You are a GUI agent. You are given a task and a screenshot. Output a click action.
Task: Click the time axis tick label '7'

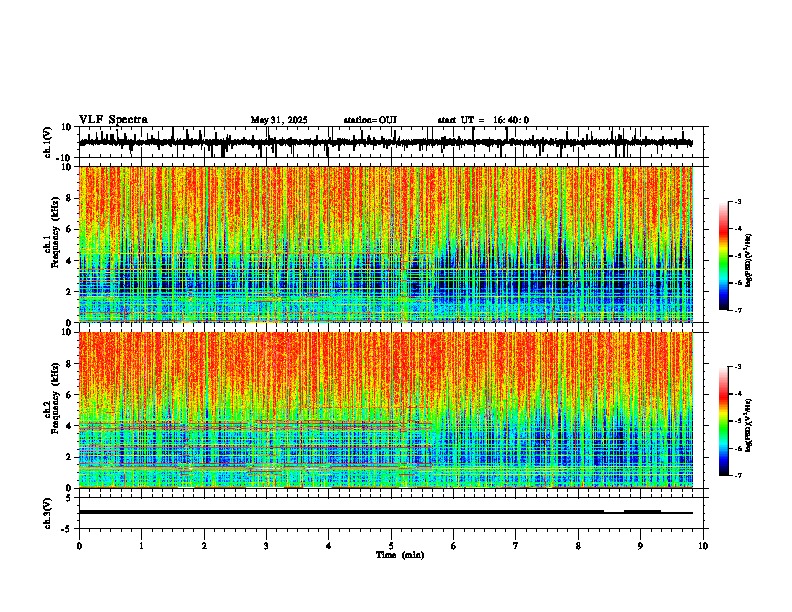pos(516,546)
